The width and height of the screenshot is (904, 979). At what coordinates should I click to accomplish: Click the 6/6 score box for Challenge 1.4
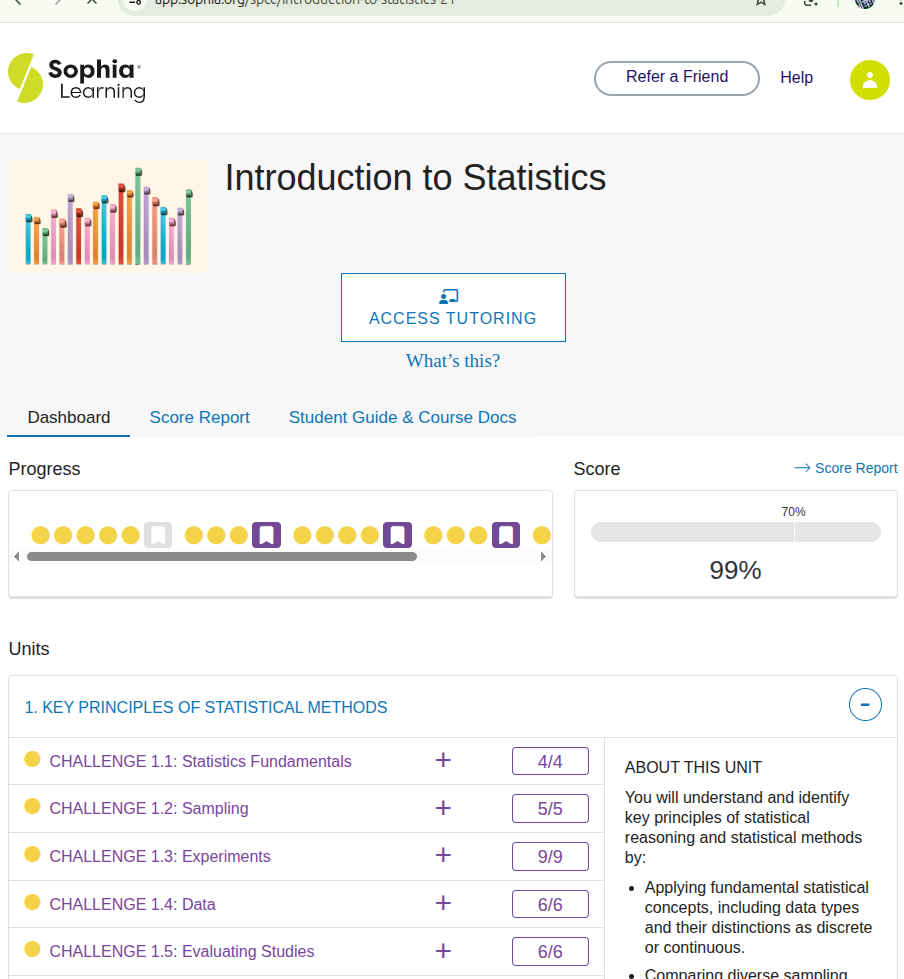[550, 904]
